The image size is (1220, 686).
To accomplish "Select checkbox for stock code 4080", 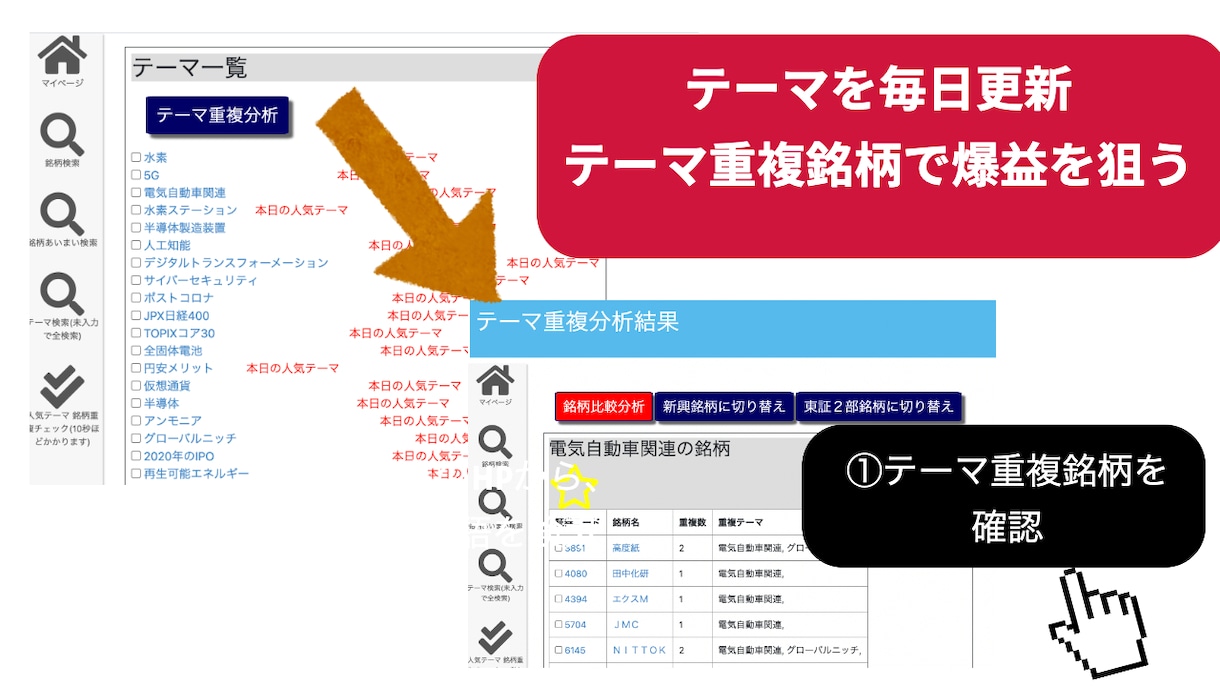I will [559, 574].
